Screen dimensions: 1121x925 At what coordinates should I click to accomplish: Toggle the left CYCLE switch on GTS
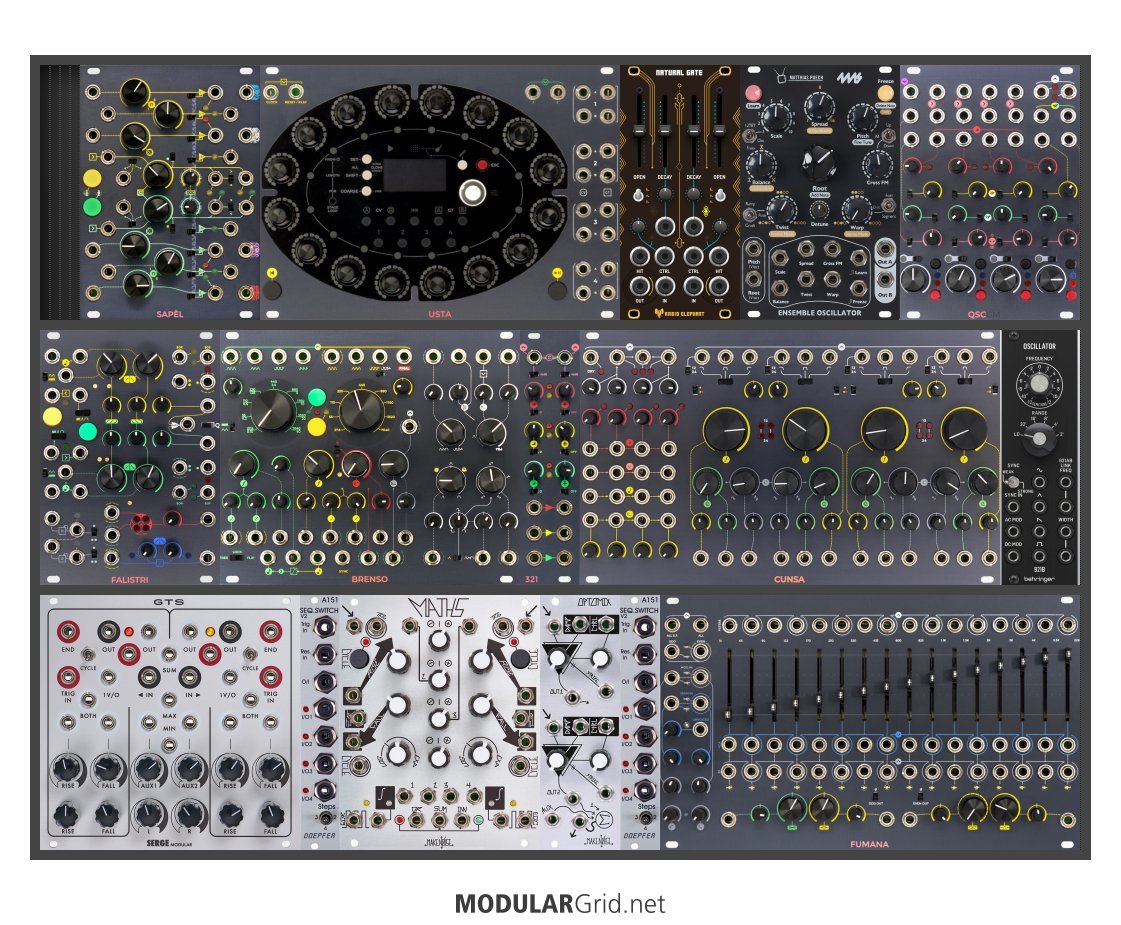(x=87, y=655)
